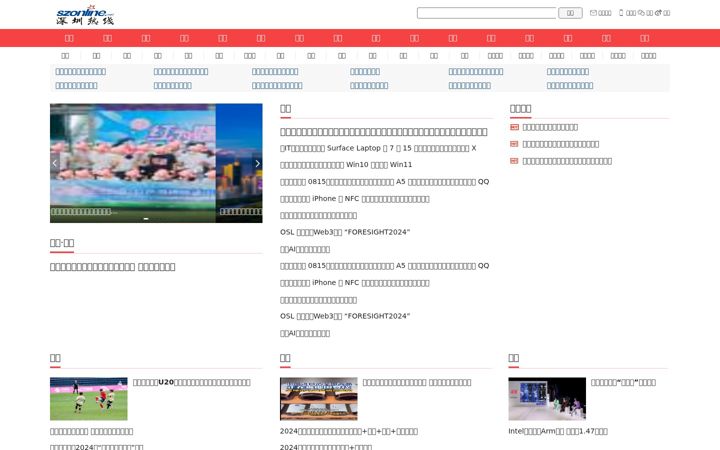
Task: Click the WeChat bubbles icon in header
Action: 641,13
